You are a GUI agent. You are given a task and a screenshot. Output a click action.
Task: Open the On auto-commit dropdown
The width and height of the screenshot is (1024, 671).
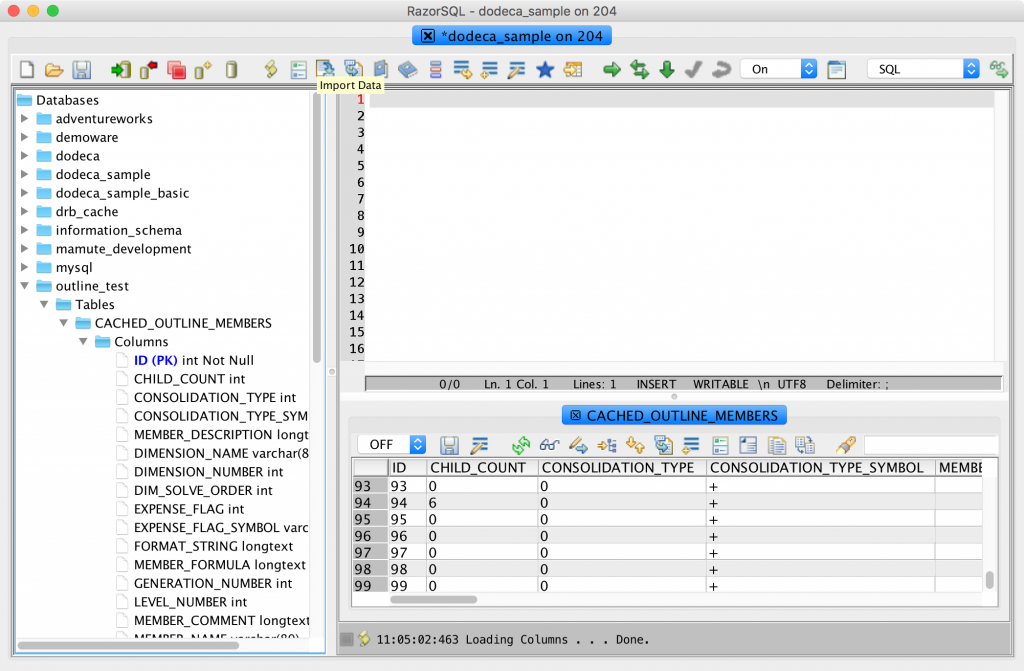(779, 69)
